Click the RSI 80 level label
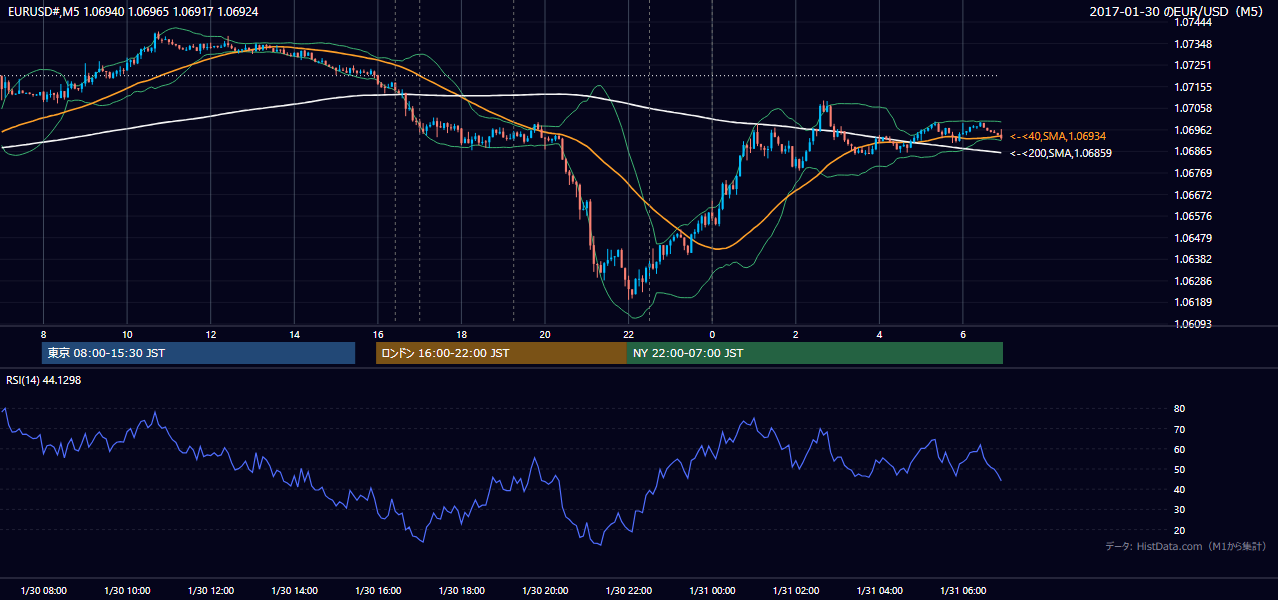 [x=1179, y=409]
